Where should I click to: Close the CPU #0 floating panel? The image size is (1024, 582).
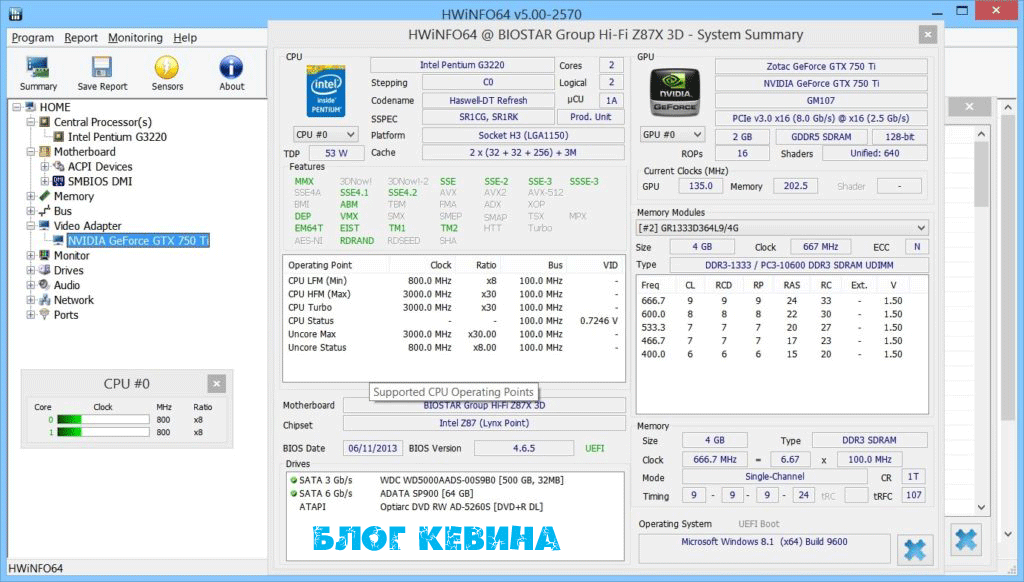(x=217, y=384)
